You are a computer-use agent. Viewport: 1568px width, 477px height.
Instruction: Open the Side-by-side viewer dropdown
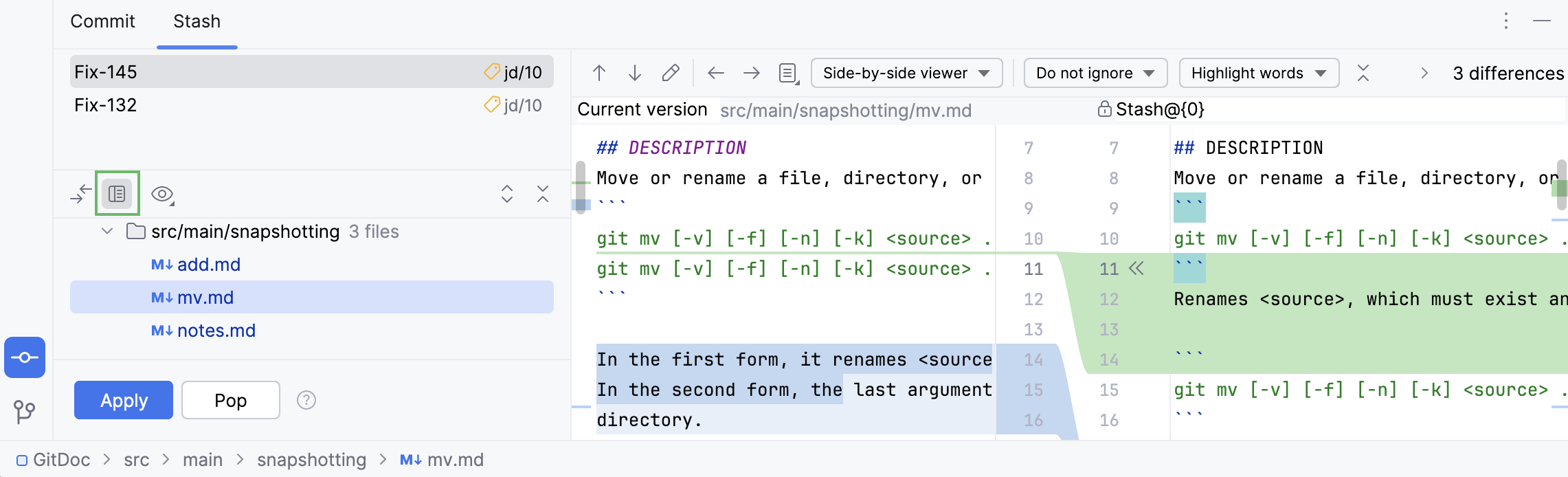(x=906, y=73)
